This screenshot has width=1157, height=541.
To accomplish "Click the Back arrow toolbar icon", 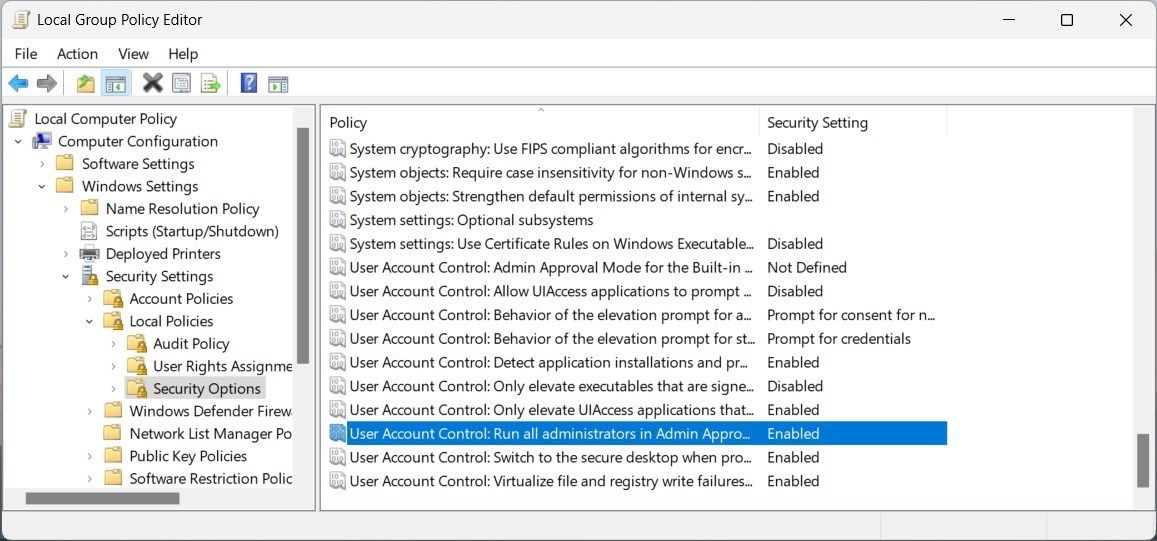I will [x=18, y=83].
